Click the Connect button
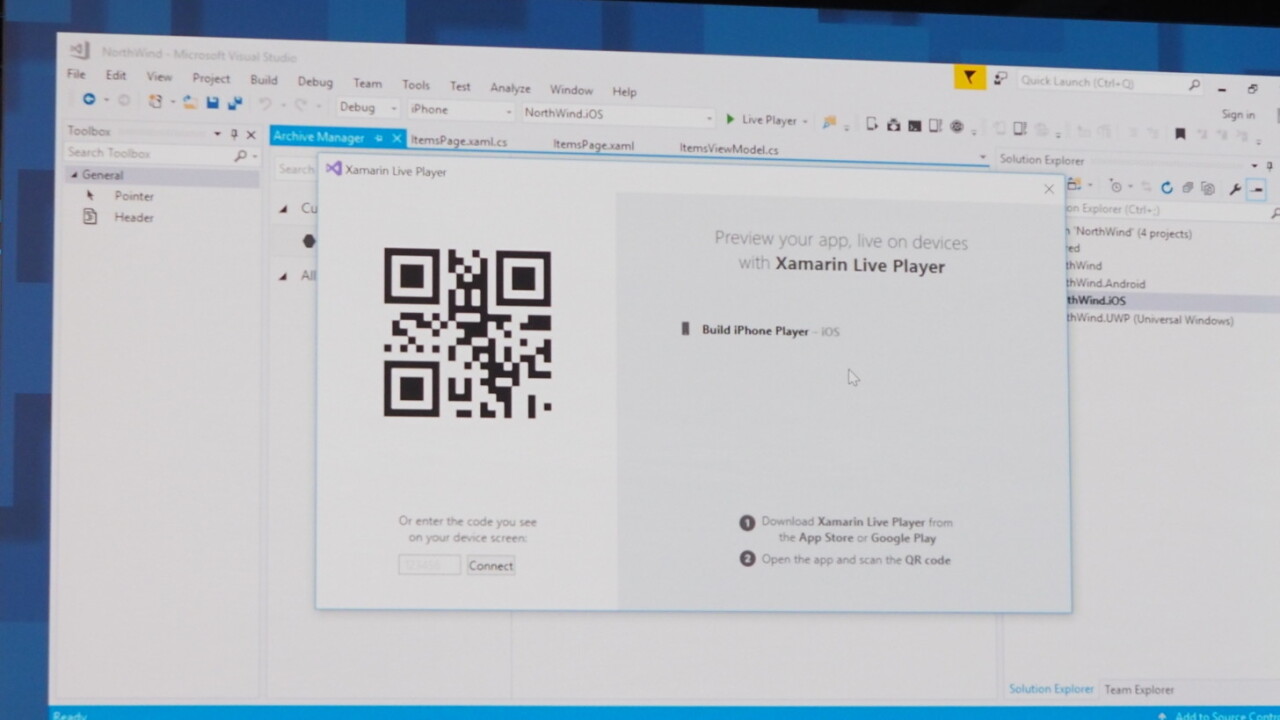This screenshot has width=1280, height=720. click(x=490, y=566)
